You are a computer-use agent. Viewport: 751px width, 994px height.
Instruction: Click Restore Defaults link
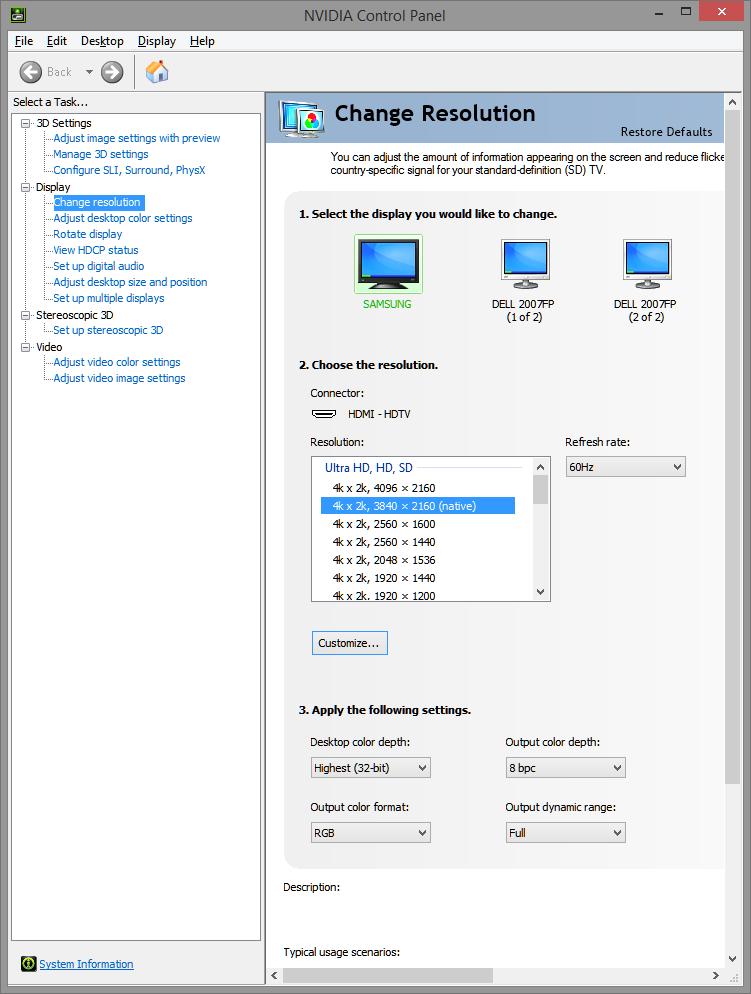click(666, 132)
